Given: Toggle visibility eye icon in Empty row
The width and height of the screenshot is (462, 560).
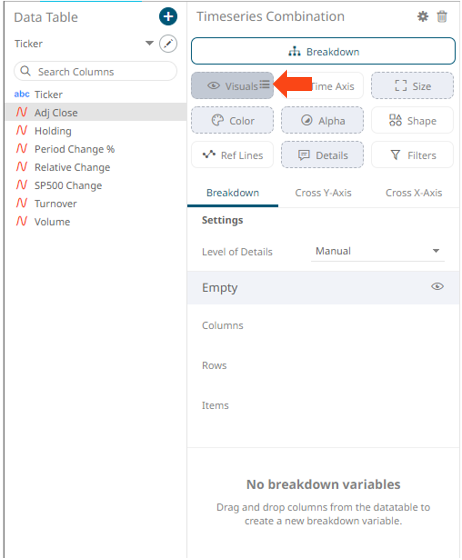Looking at the screenshot, I should (437, 287).
